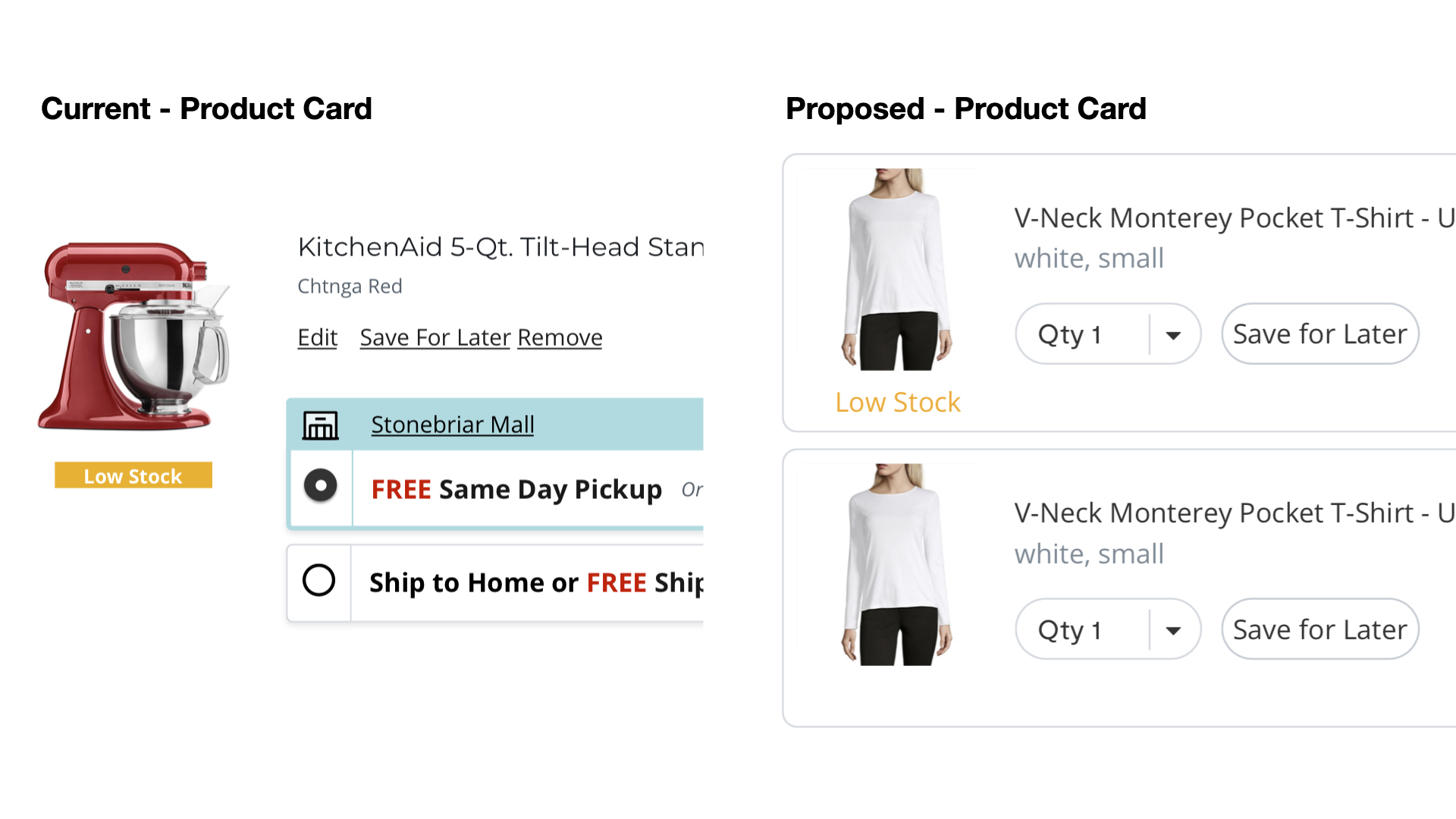Open Qty 1 selector on first T-Shirt card

pyautogui.click(x=1108, y=334)
